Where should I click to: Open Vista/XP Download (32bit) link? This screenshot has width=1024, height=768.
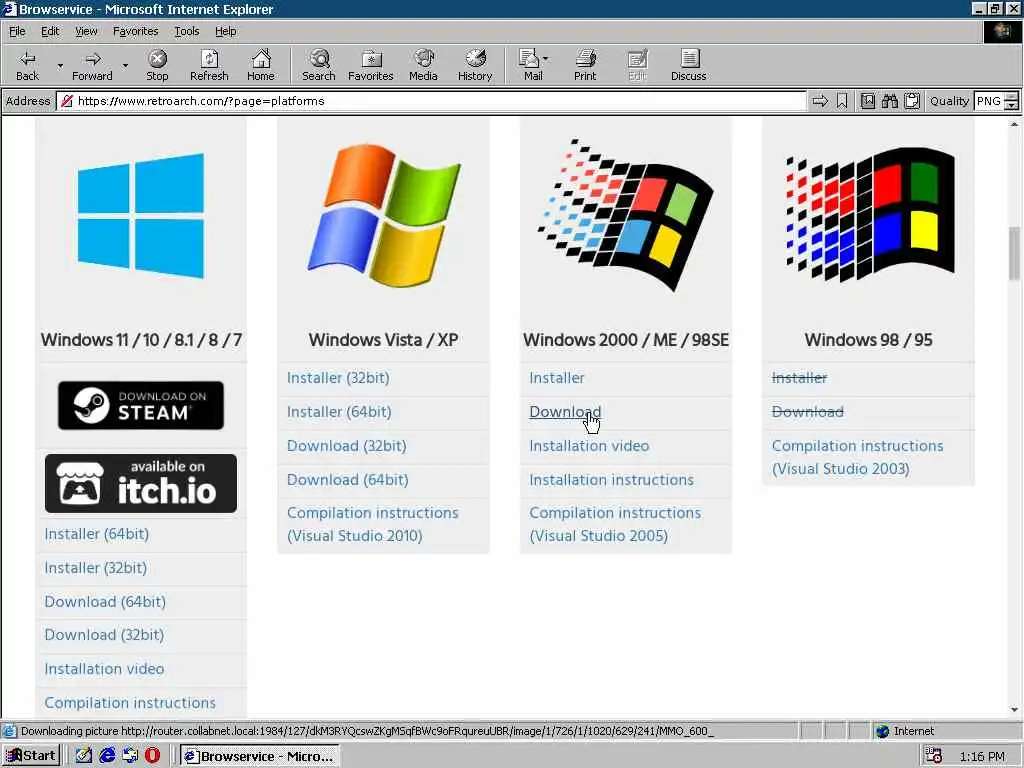coord(347,446)
